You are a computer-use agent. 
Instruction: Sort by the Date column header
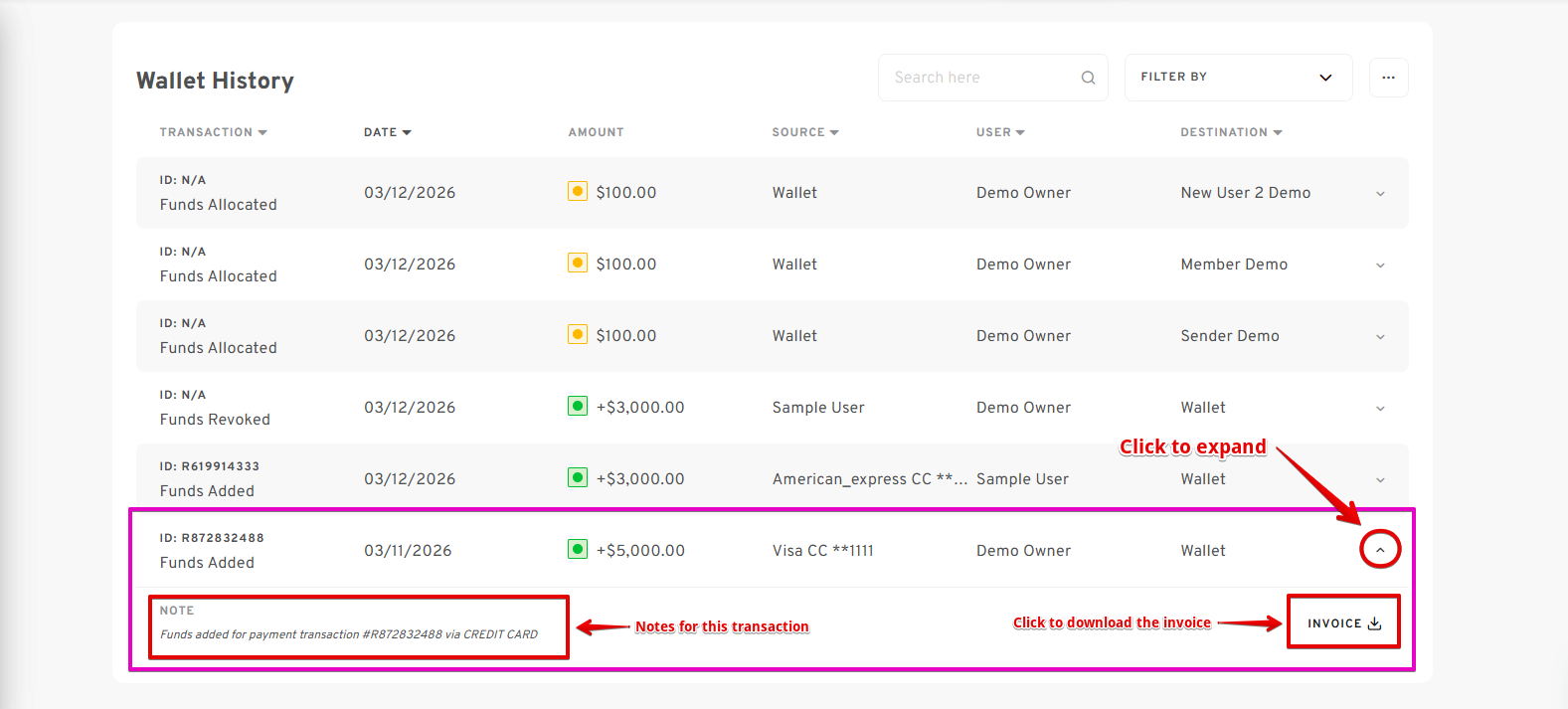click(x=387, y=132)
